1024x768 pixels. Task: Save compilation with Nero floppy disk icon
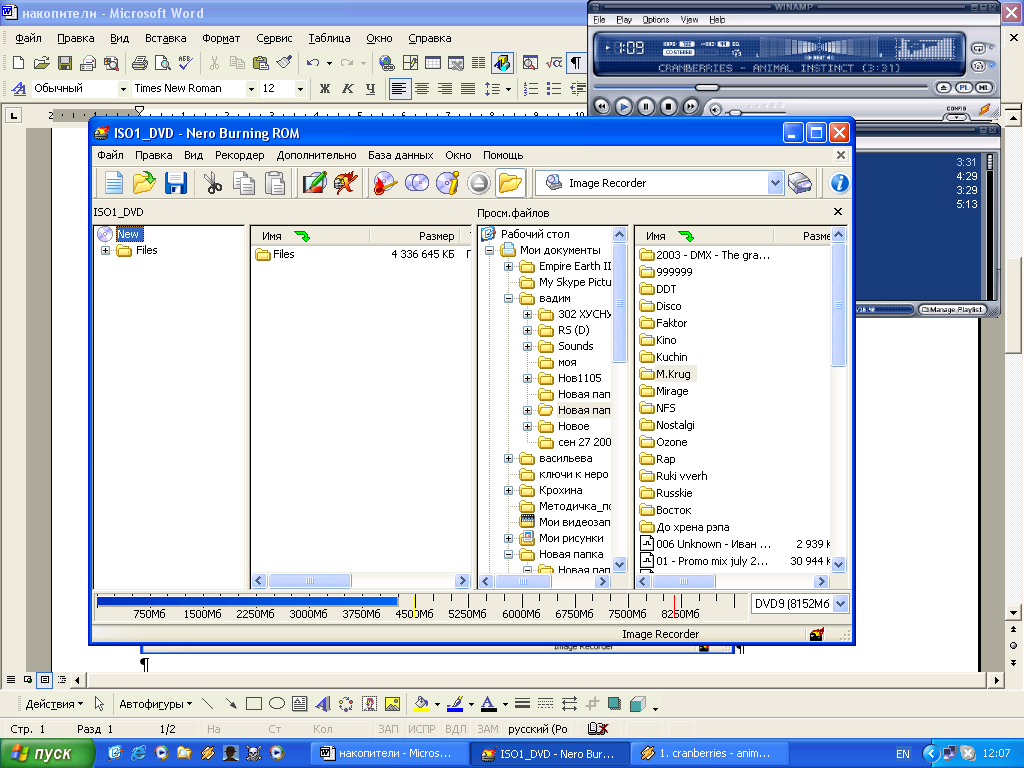175,184
